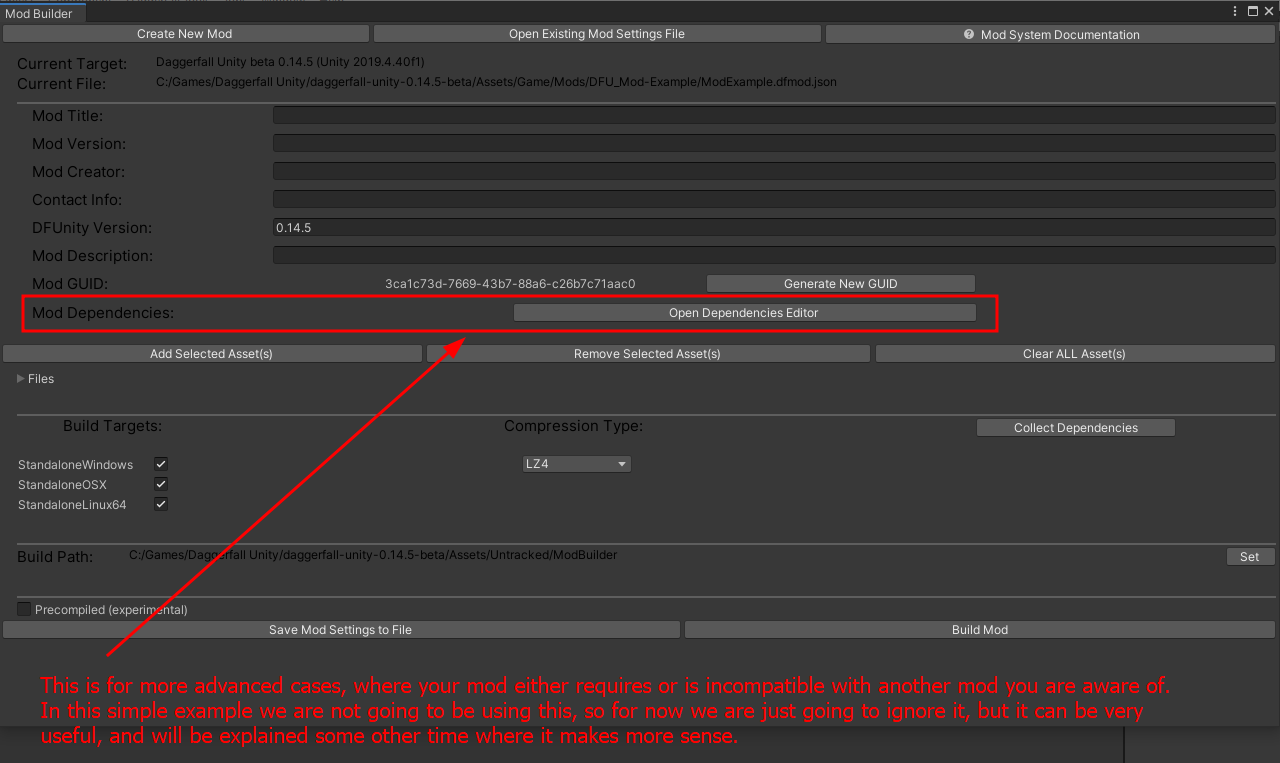Focus the Mod Title field
This screenshot has width=1280, height=763.
[x=774, y=116]
